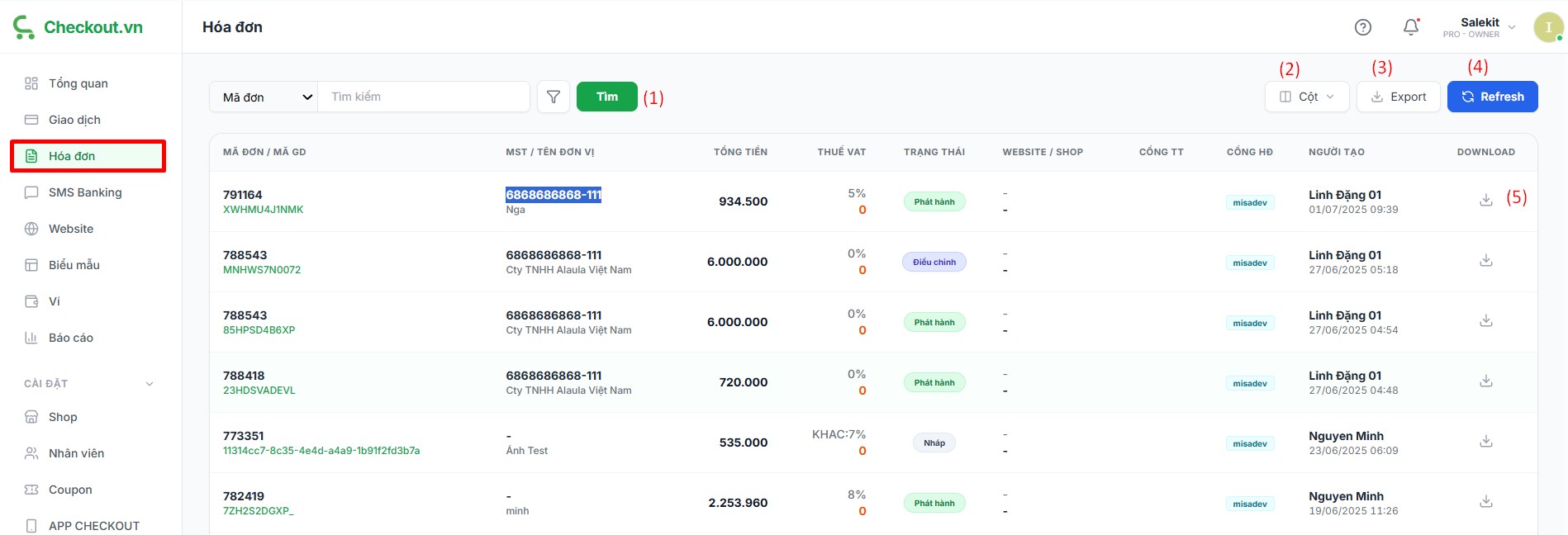Screen dimensions: 1568x535
Task: Open the help question mark icon
Action: pyautogui.click(x=1363, y=27)
